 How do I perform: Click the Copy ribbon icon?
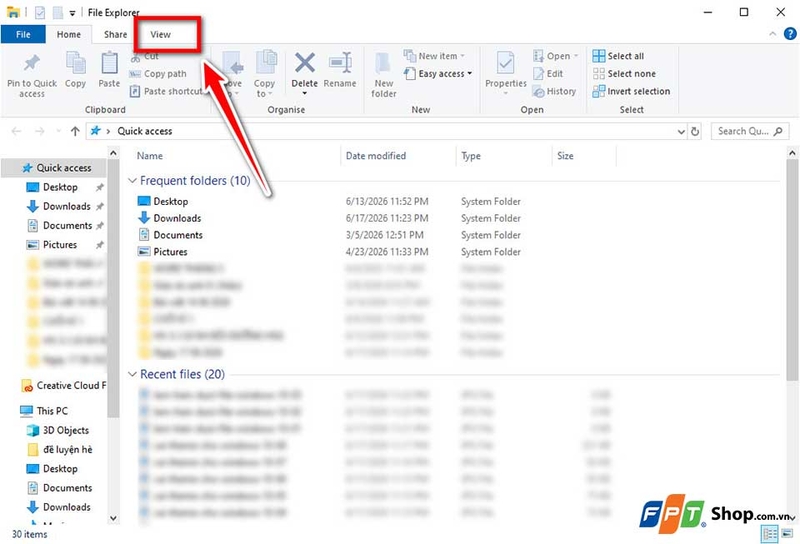point(76,63)
